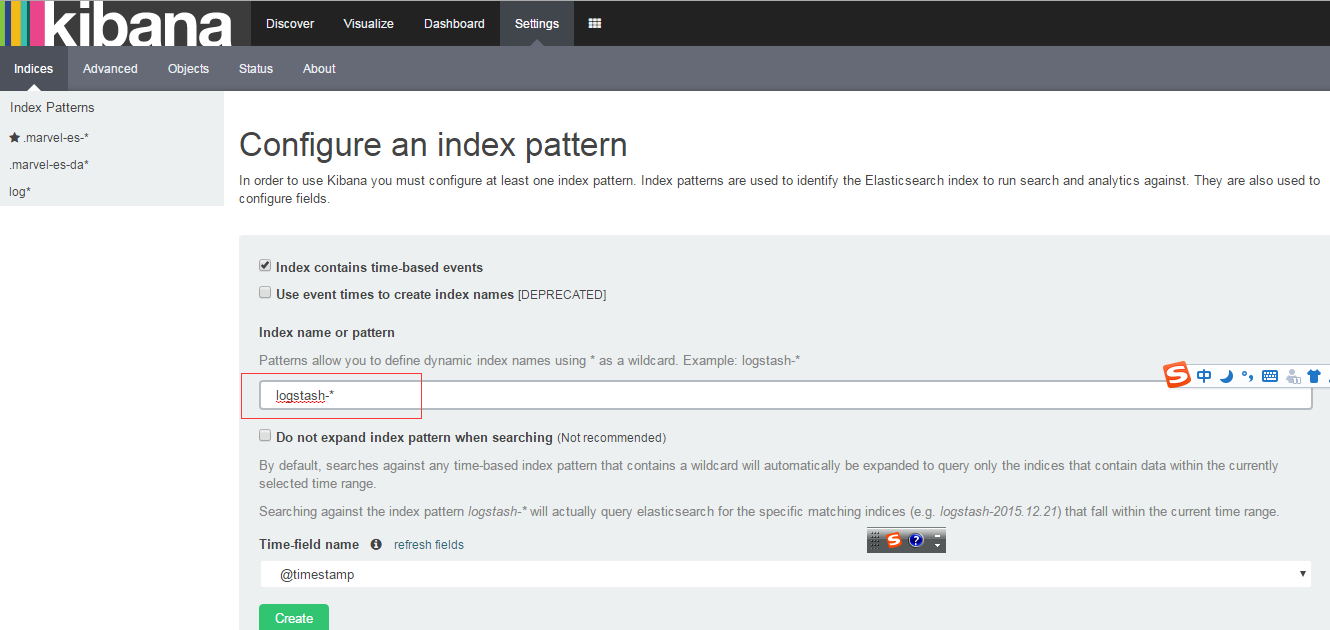1330x630 pixels.
Task: Uncheck Index contains time-based events
Action: click(265, 266)
